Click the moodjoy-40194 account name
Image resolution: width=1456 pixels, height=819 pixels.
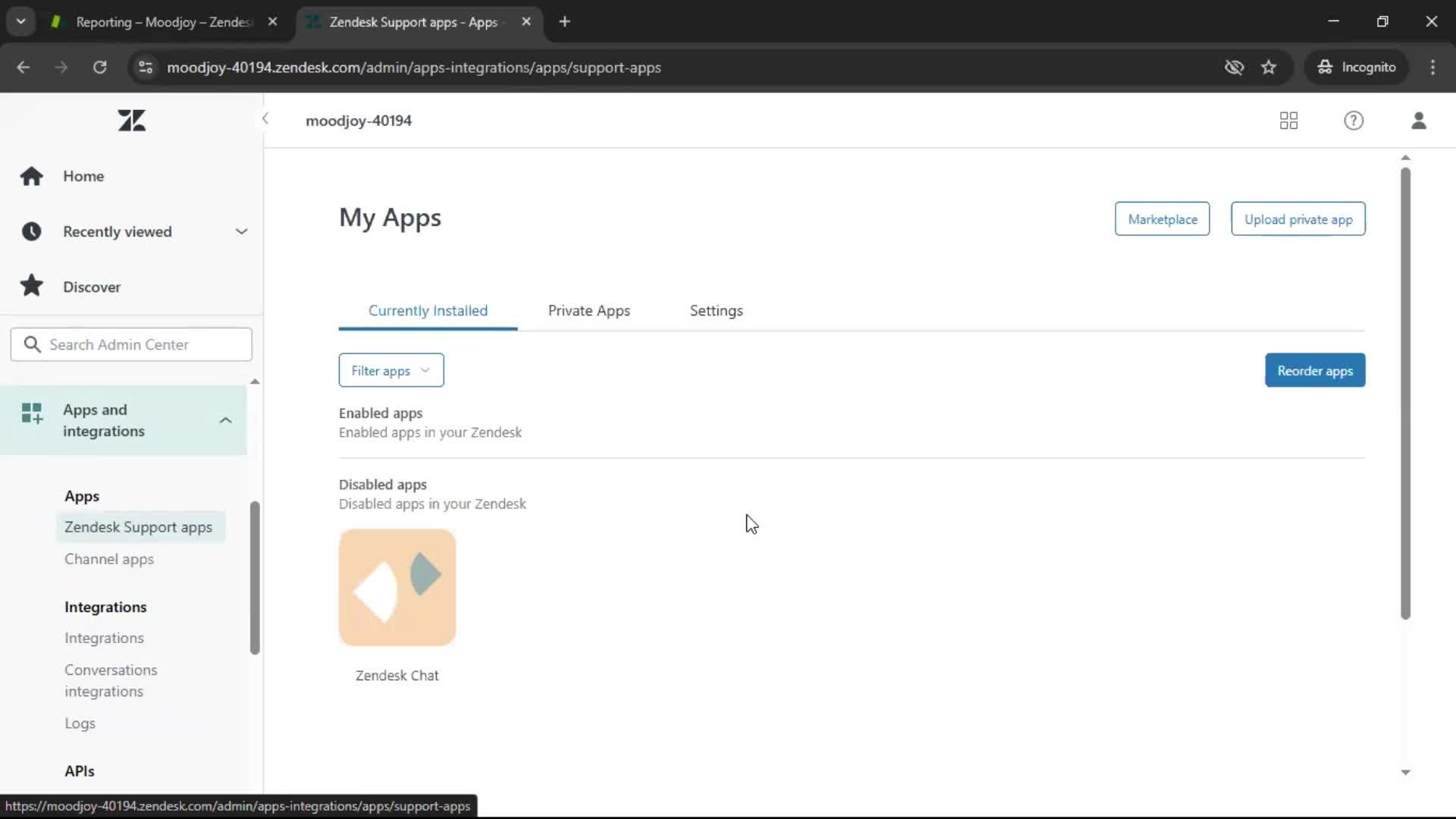click(x=359, y=121)
